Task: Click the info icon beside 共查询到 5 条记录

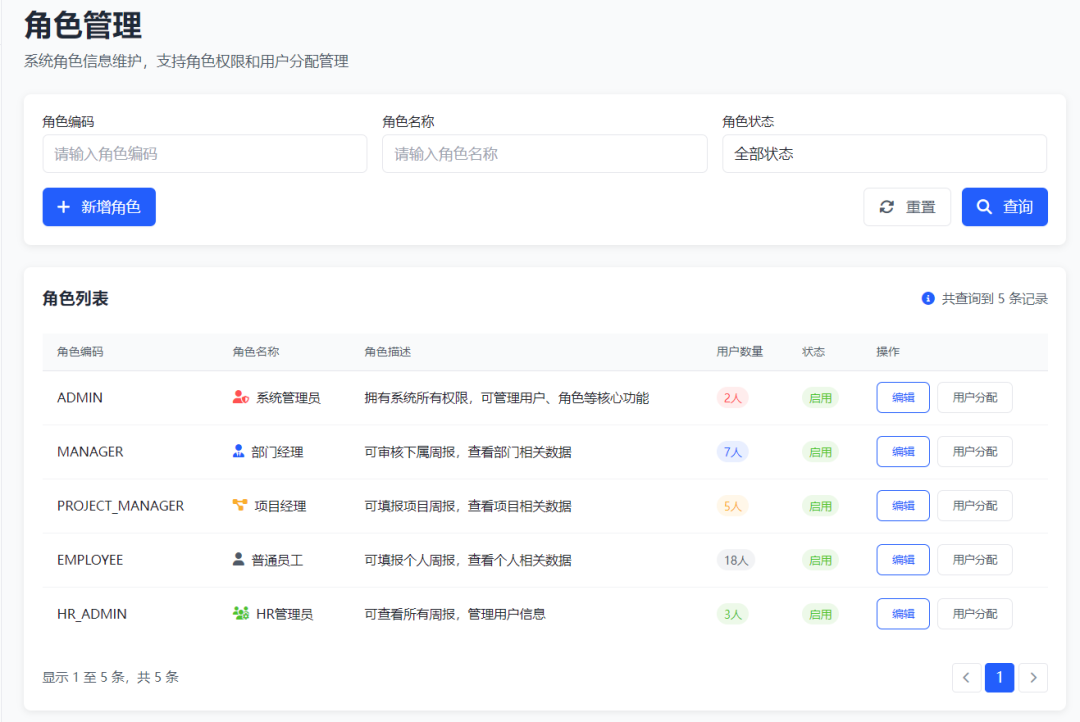Action: coord(928,298)
